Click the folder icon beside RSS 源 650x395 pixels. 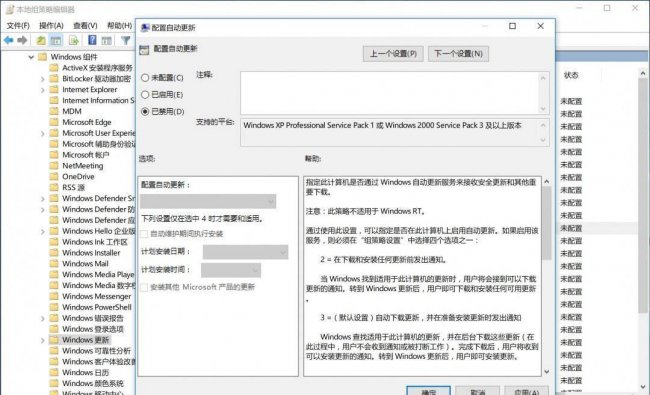click(54, 187)
